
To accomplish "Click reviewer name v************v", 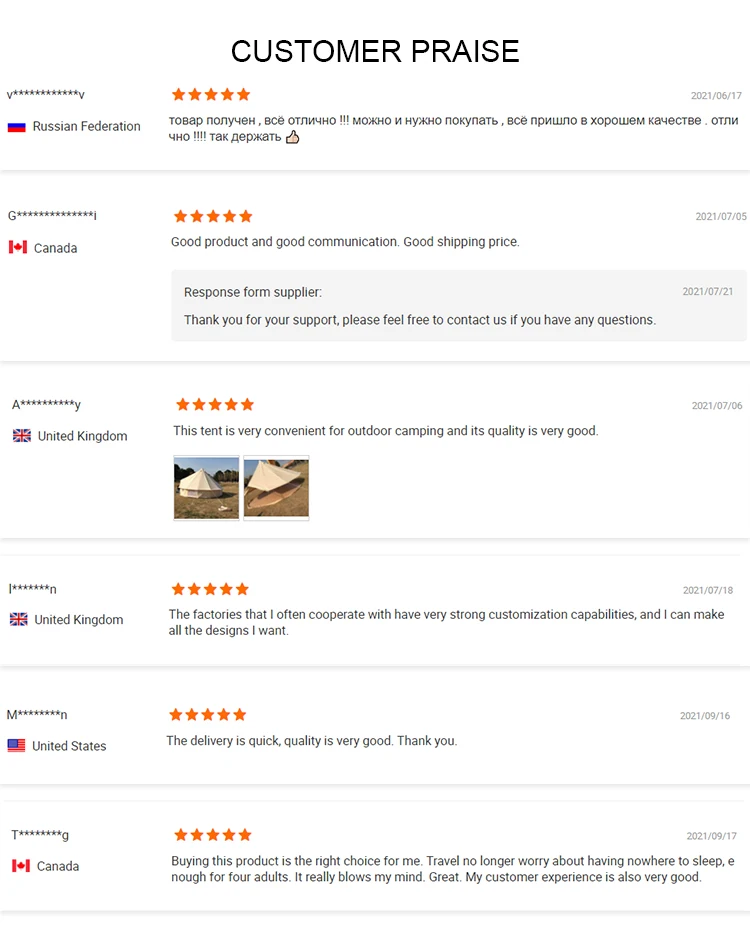I will point(46,95).
